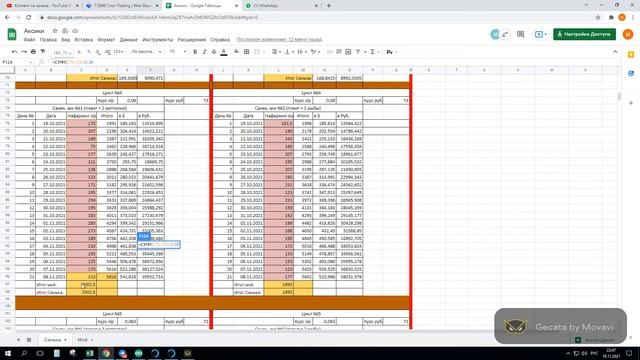Open Google Keep side panel icon

[x=631, y=55]
